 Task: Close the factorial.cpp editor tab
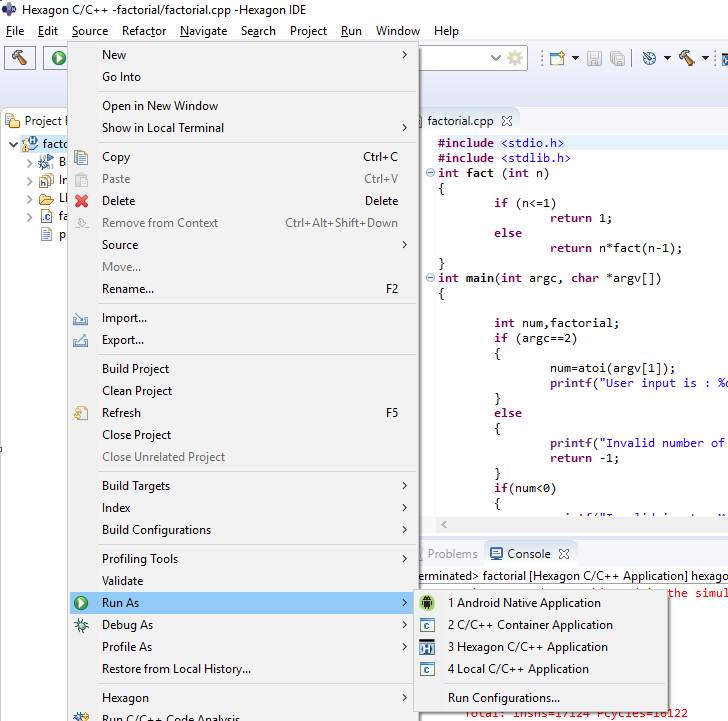pyautogui.click(x=507, y=121)
